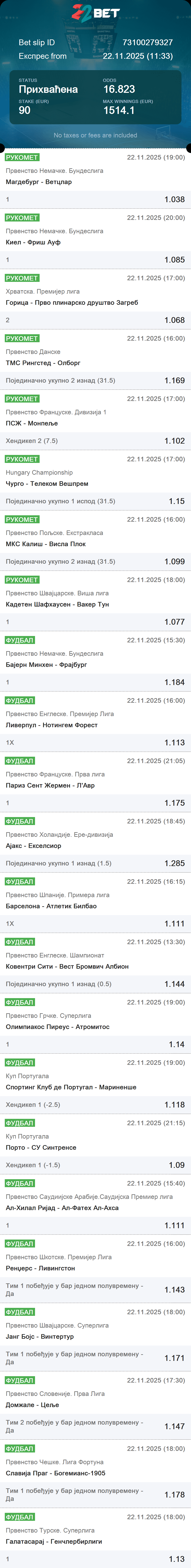Click the "No taxes or fees are included" note
The width and height of the screenshot is (191, 1568).
click(95, 135)
